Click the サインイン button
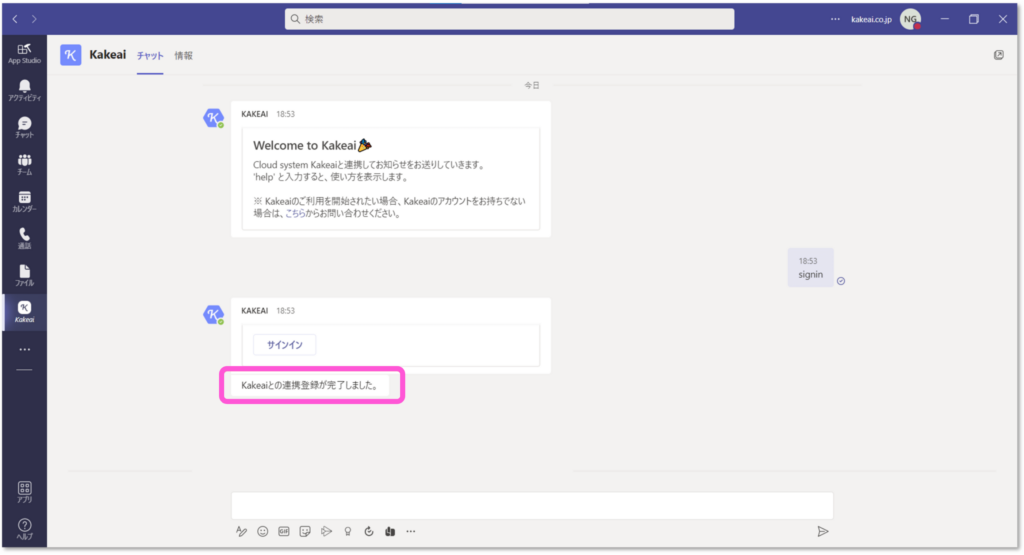 click(285, 345)
